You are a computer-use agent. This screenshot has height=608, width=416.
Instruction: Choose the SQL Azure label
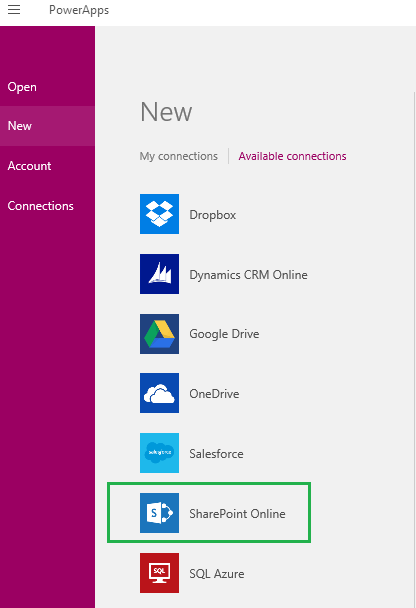pos(217,574)
